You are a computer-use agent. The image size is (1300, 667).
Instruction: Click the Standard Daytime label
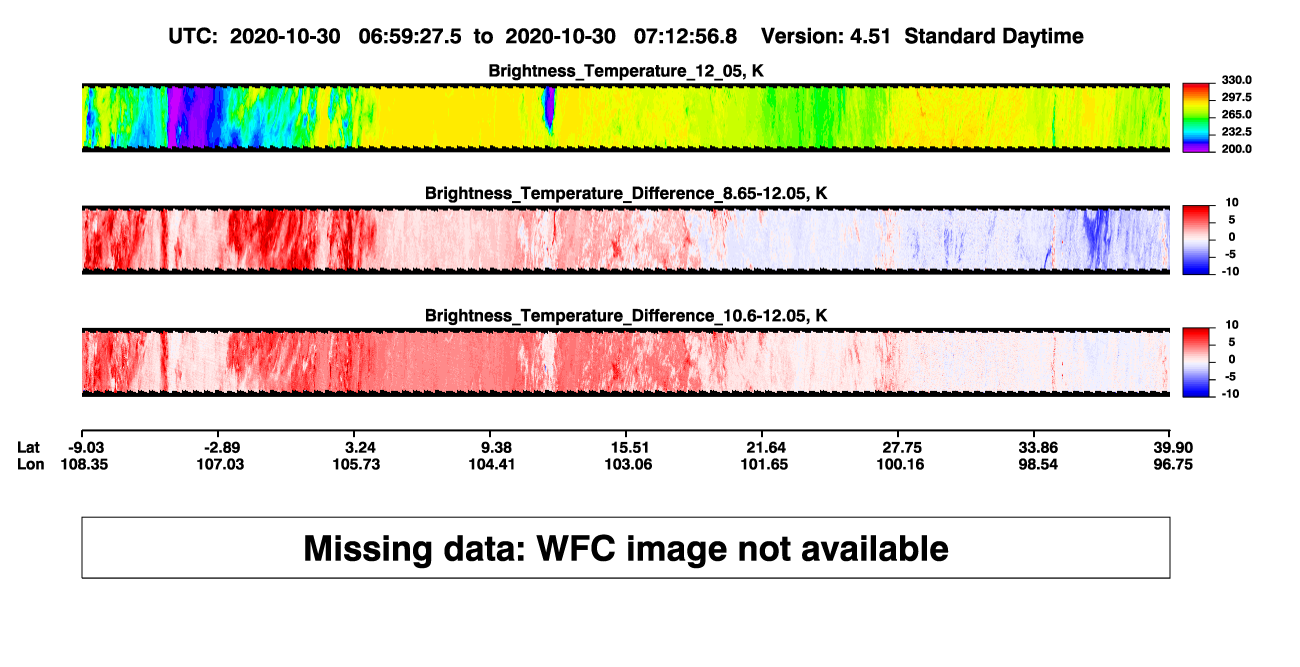(995, 36)
